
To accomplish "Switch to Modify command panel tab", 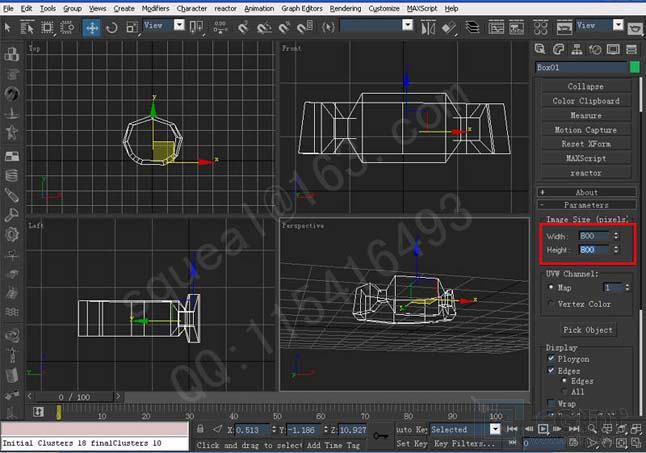I will pos(558,49).
